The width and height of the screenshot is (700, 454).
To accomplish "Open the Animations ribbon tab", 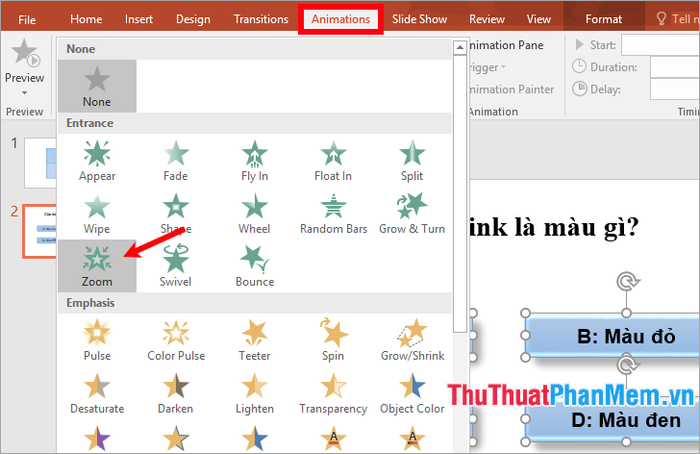I will [x=341, y=19].
